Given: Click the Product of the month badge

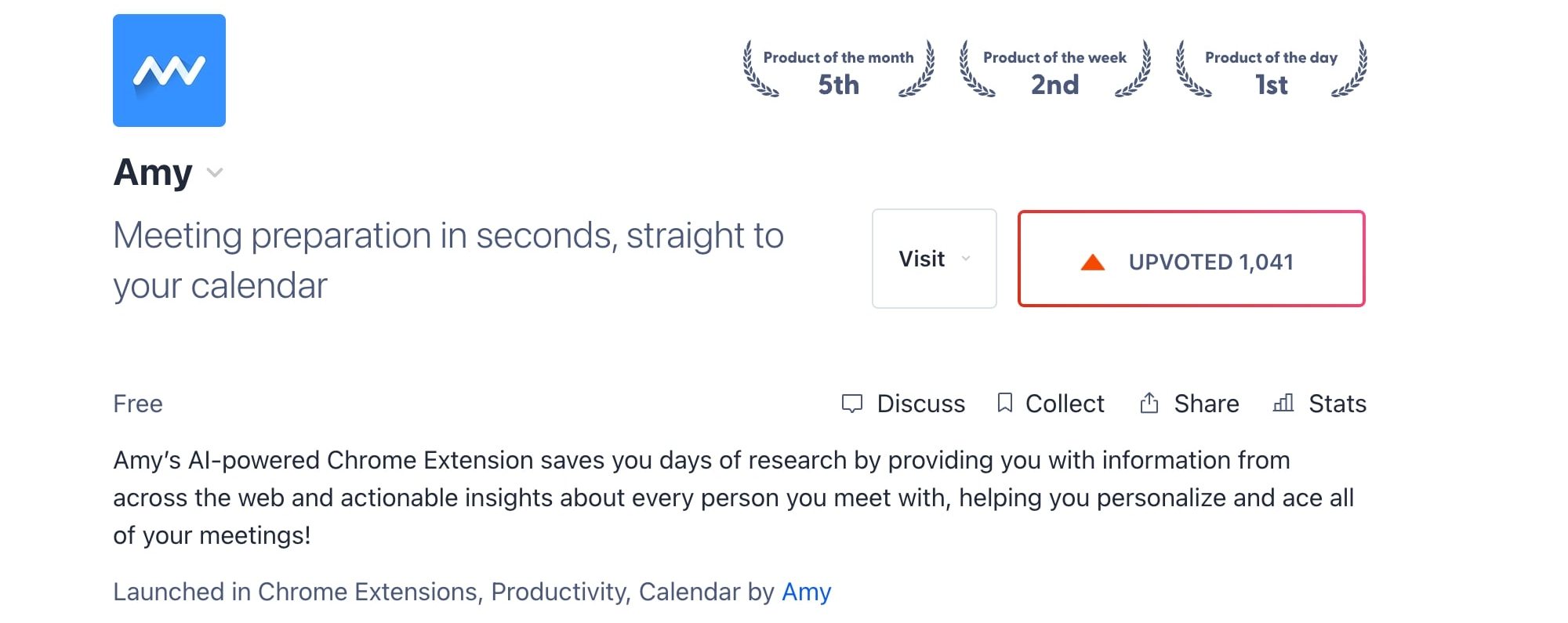Looking at the screenshot, I should coord(839,69).
